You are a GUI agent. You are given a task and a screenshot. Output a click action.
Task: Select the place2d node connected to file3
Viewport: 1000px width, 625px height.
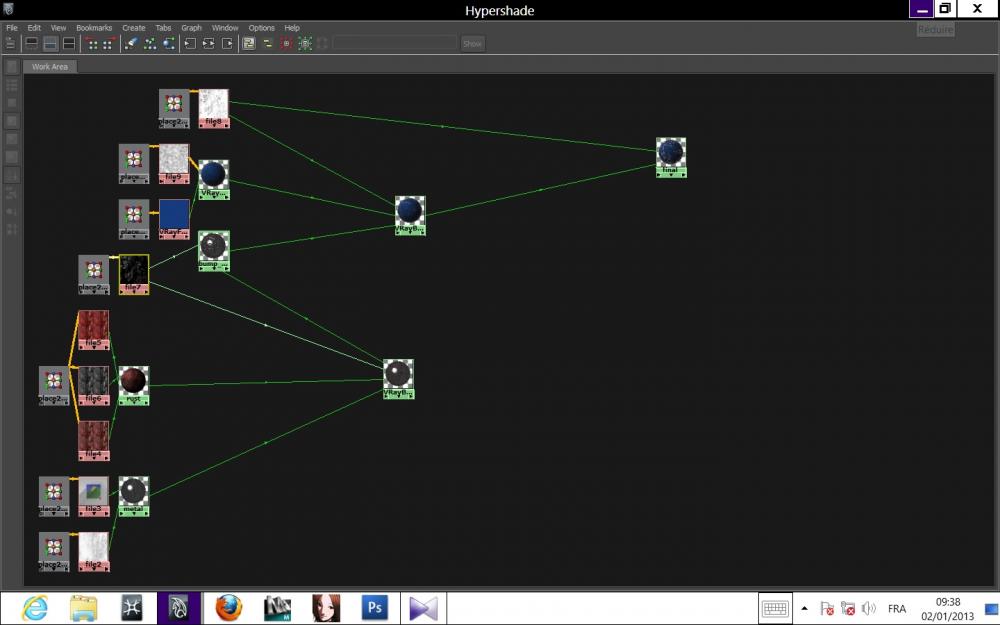(54, 496)
